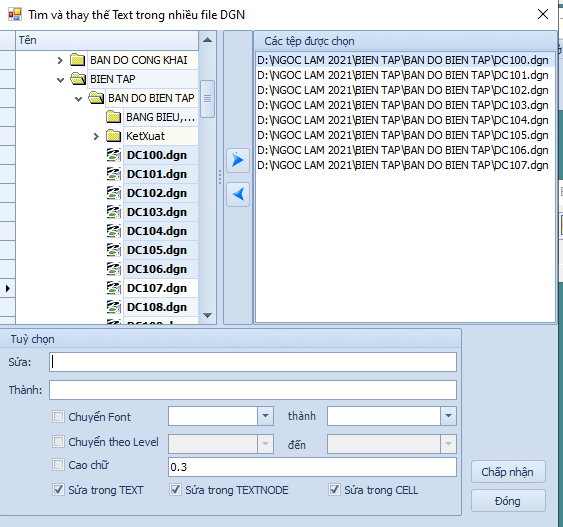
Task: Select DC106.dgn in the file tree
Action: tap(157, 269)
